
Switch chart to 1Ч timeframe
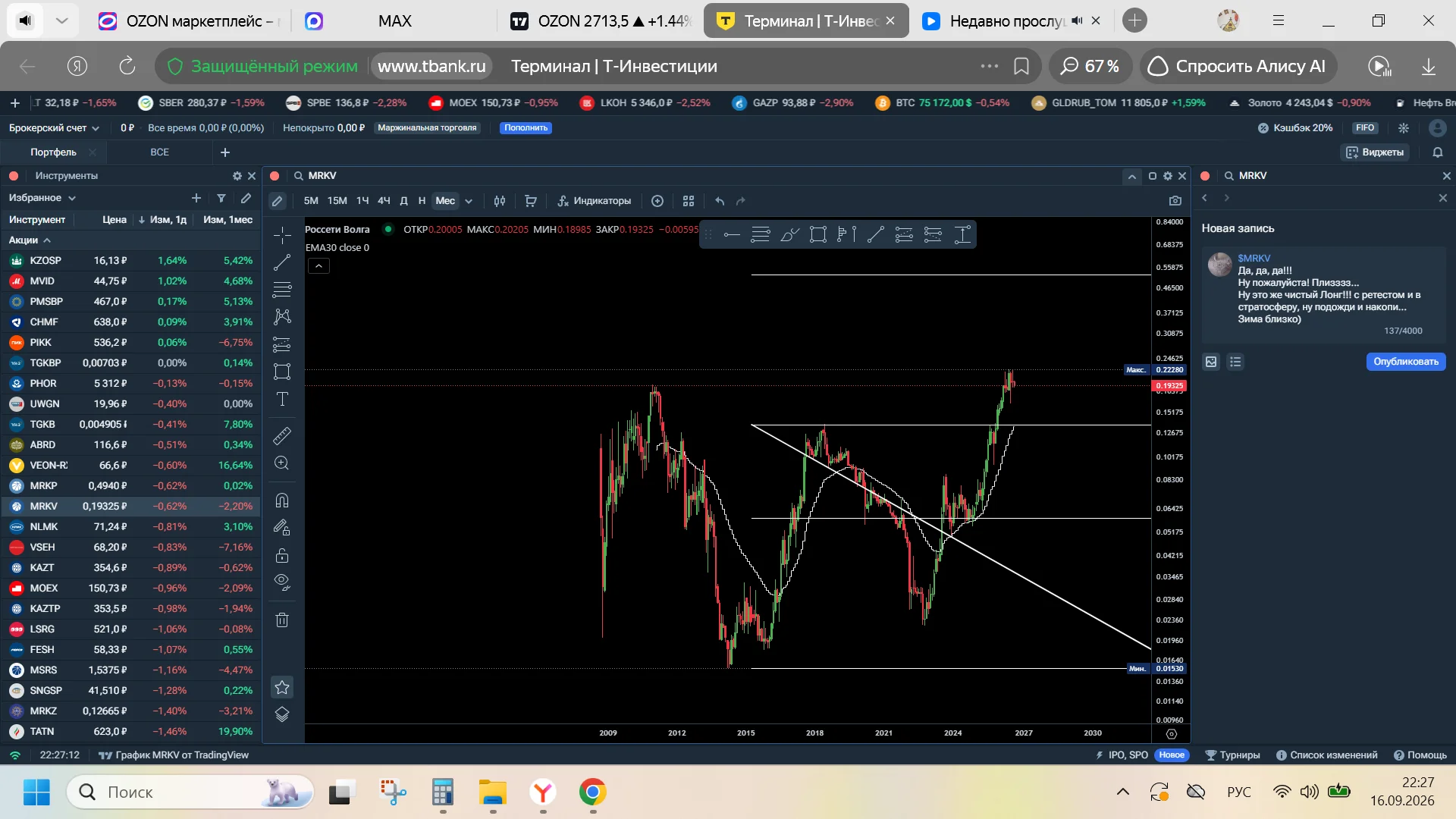(x=362, y=201)
